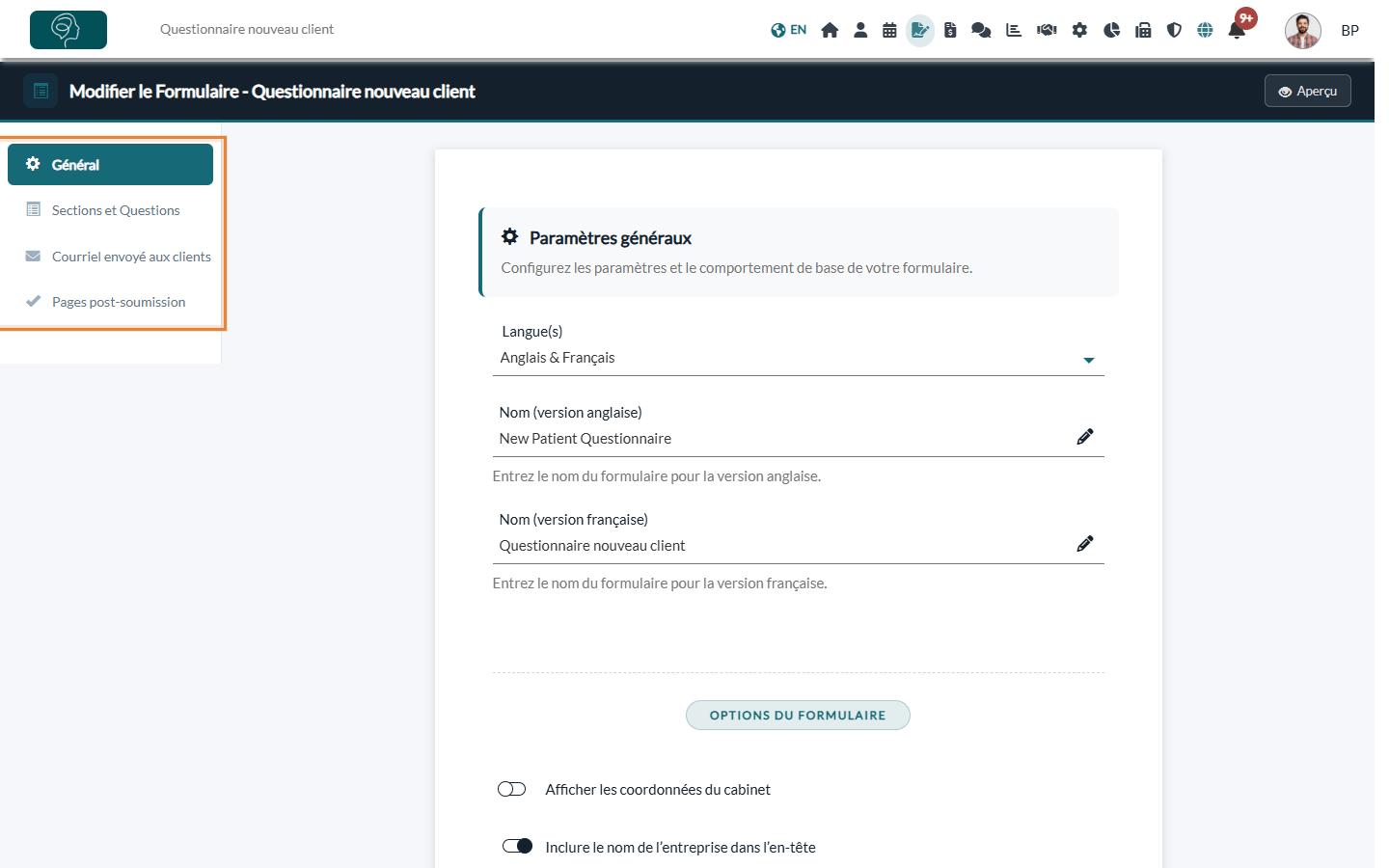Click the Aperçu preview button
Screen dimensions: 1389x868
1308,91
